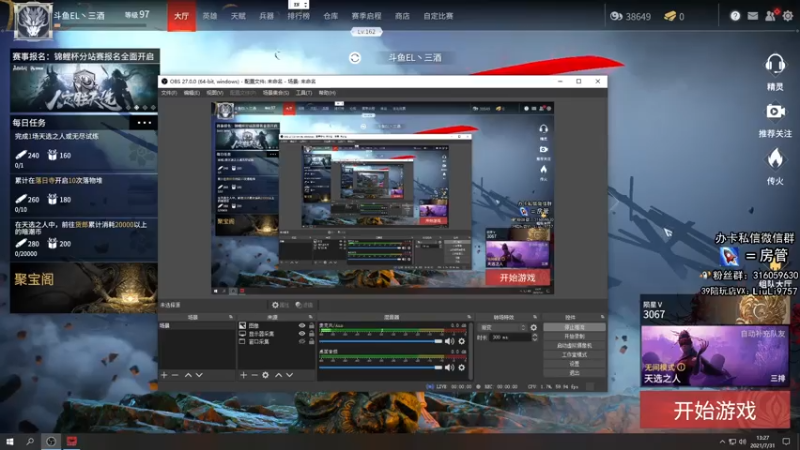This screenshot has height=450, width=800.
Task: Pop out the 混音器 dock panel
Action: [x=469, y=317]
